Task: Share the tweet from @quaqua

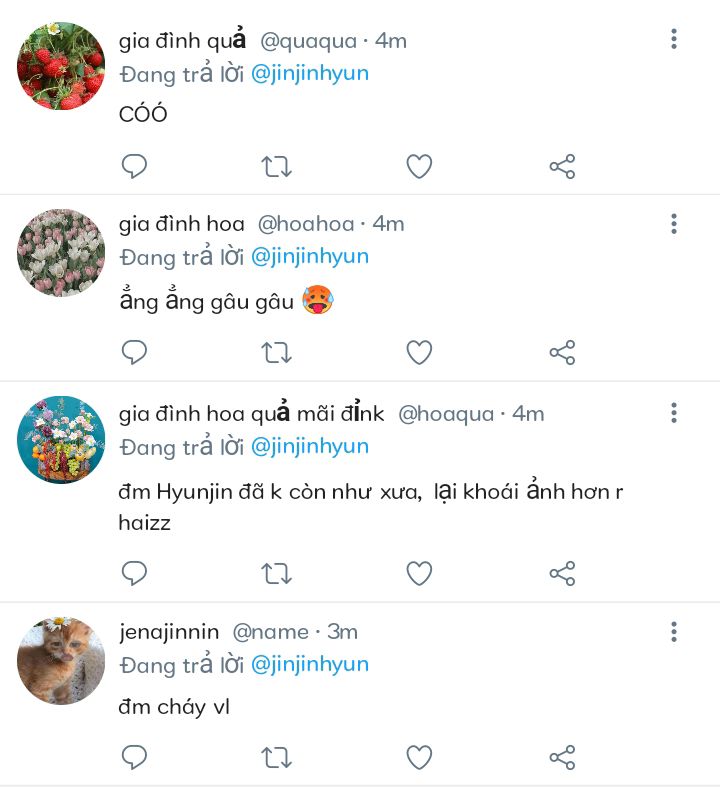Action: click(x=562, y=166)
